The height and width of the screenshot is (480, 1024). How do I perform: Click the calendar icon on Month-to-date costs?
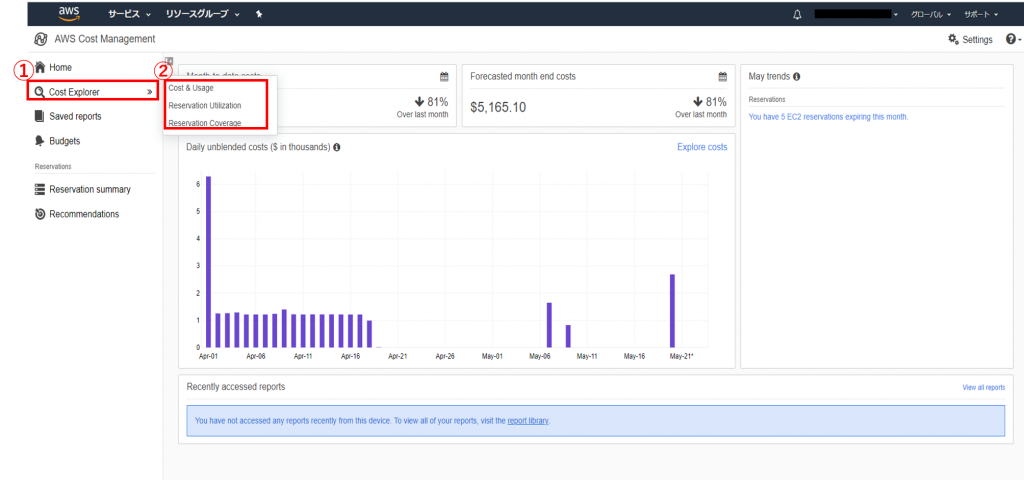pyautogui.click(x=444, y=76)
